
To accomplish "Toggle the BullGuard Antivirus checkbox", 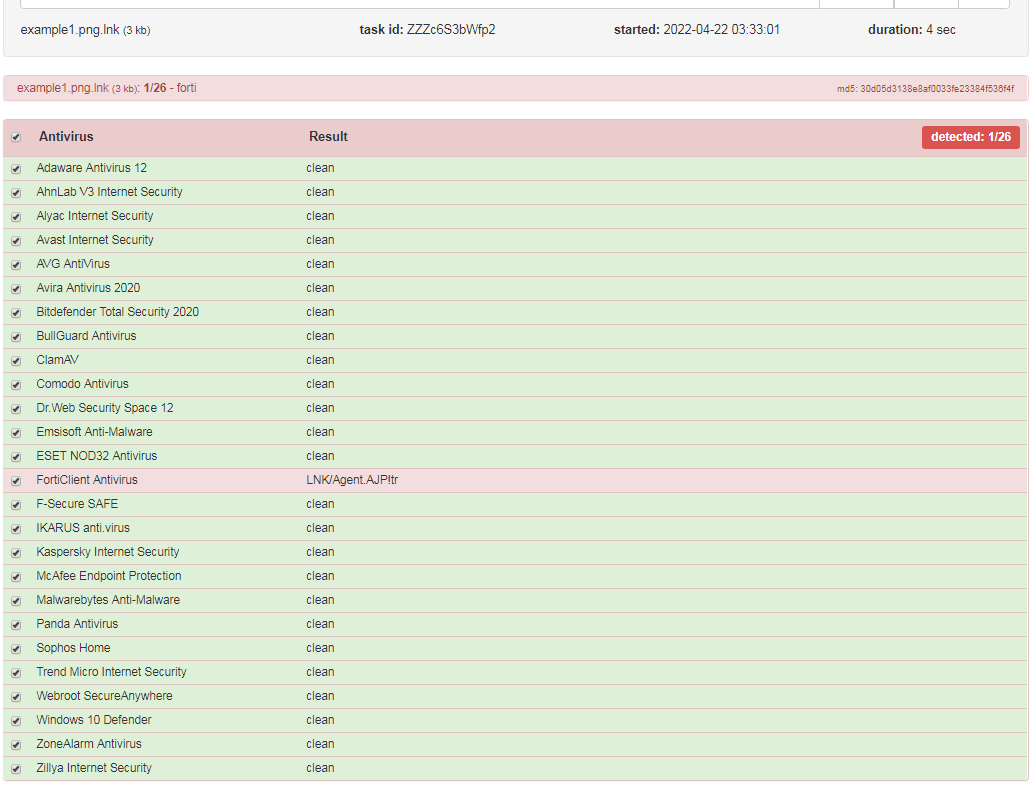I will click(16, 337).
